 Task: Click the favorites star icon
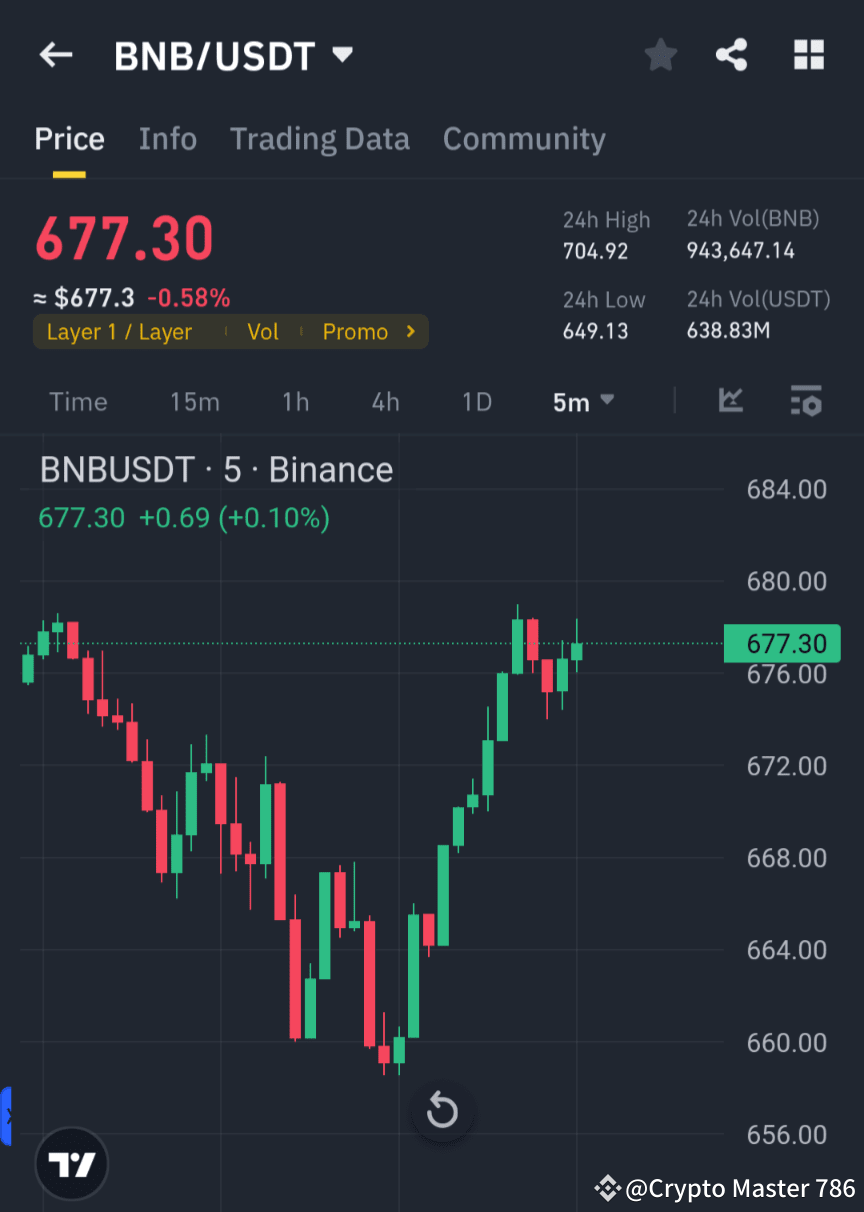coord(660,55)
